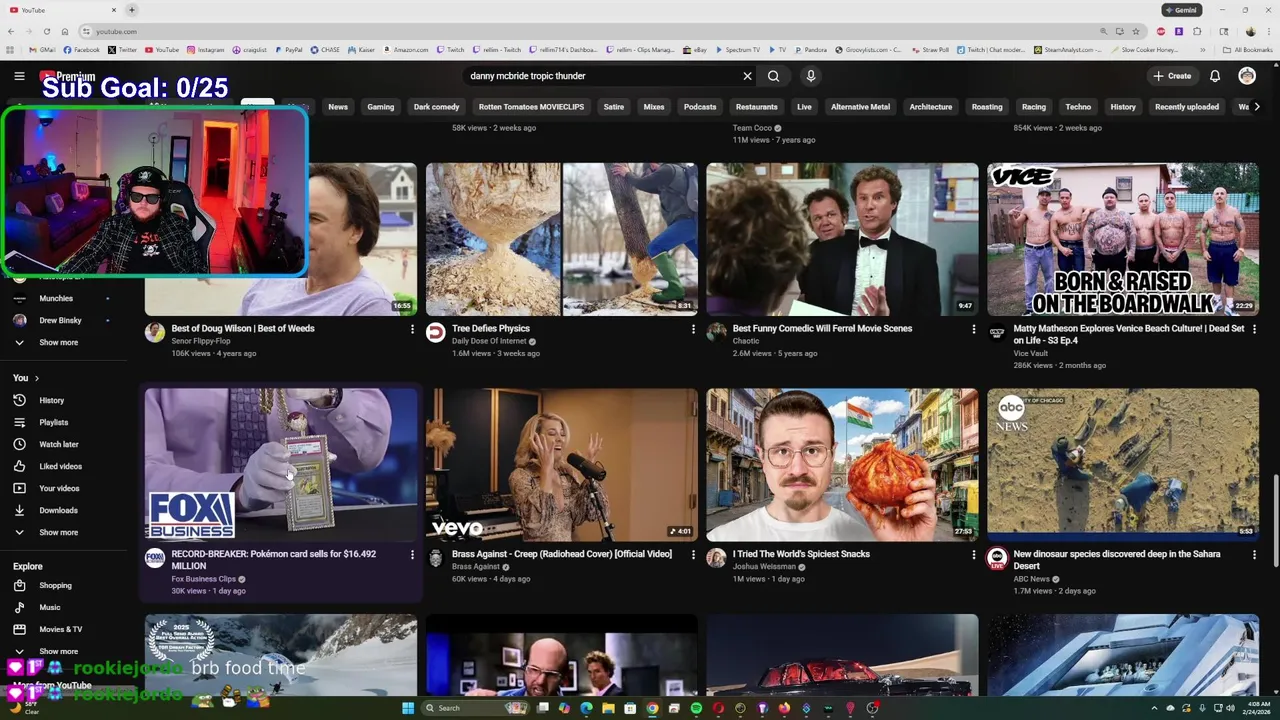Open Tree Defies Physics thumbnail
The image size is (1280, 720).
tap(562, 240)
